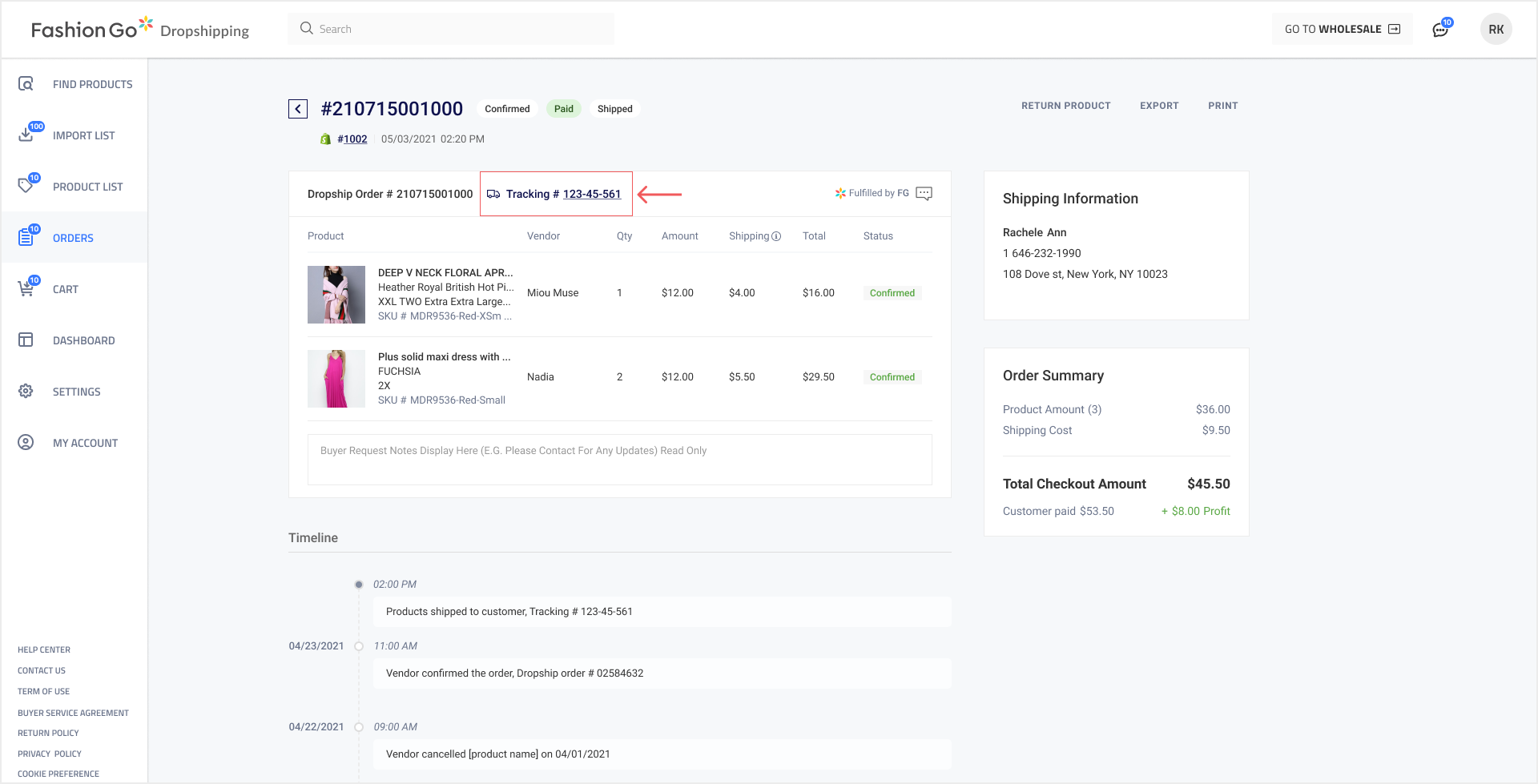Image resolution: width=1538 pixels, height=784 pixels.
Task: Open the fuchsia maxi dress thumbnail
Action: point(336,379)
